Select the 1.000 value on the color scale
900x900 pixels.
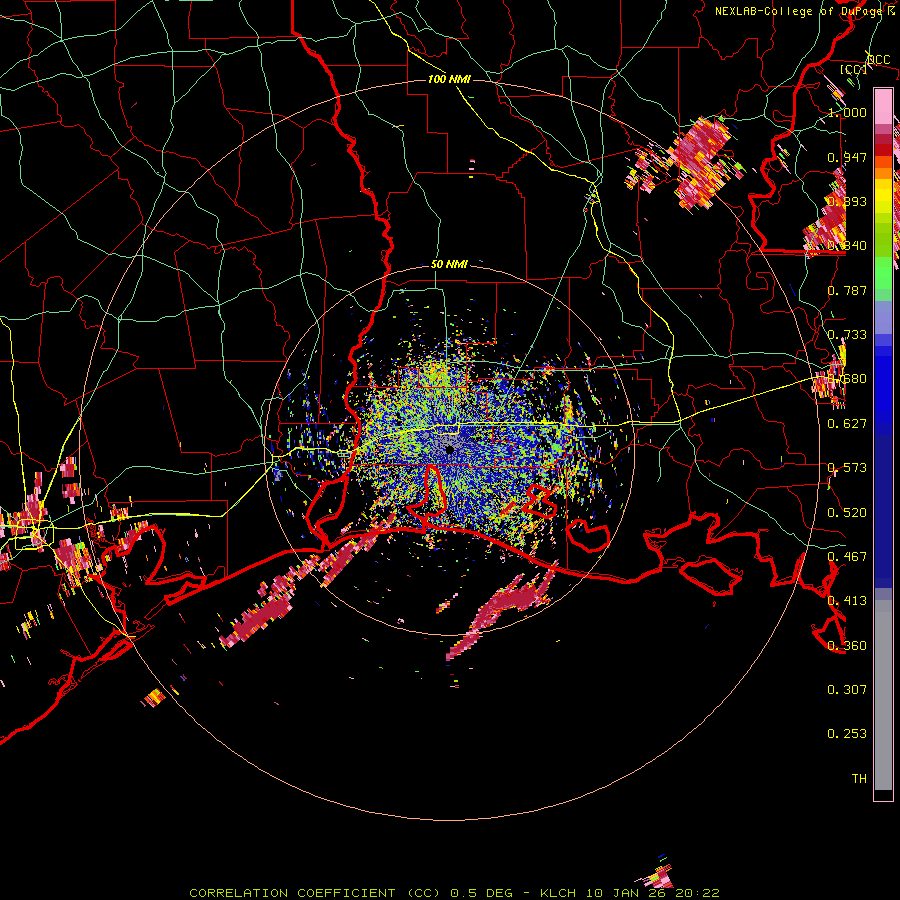click(847, 112)
